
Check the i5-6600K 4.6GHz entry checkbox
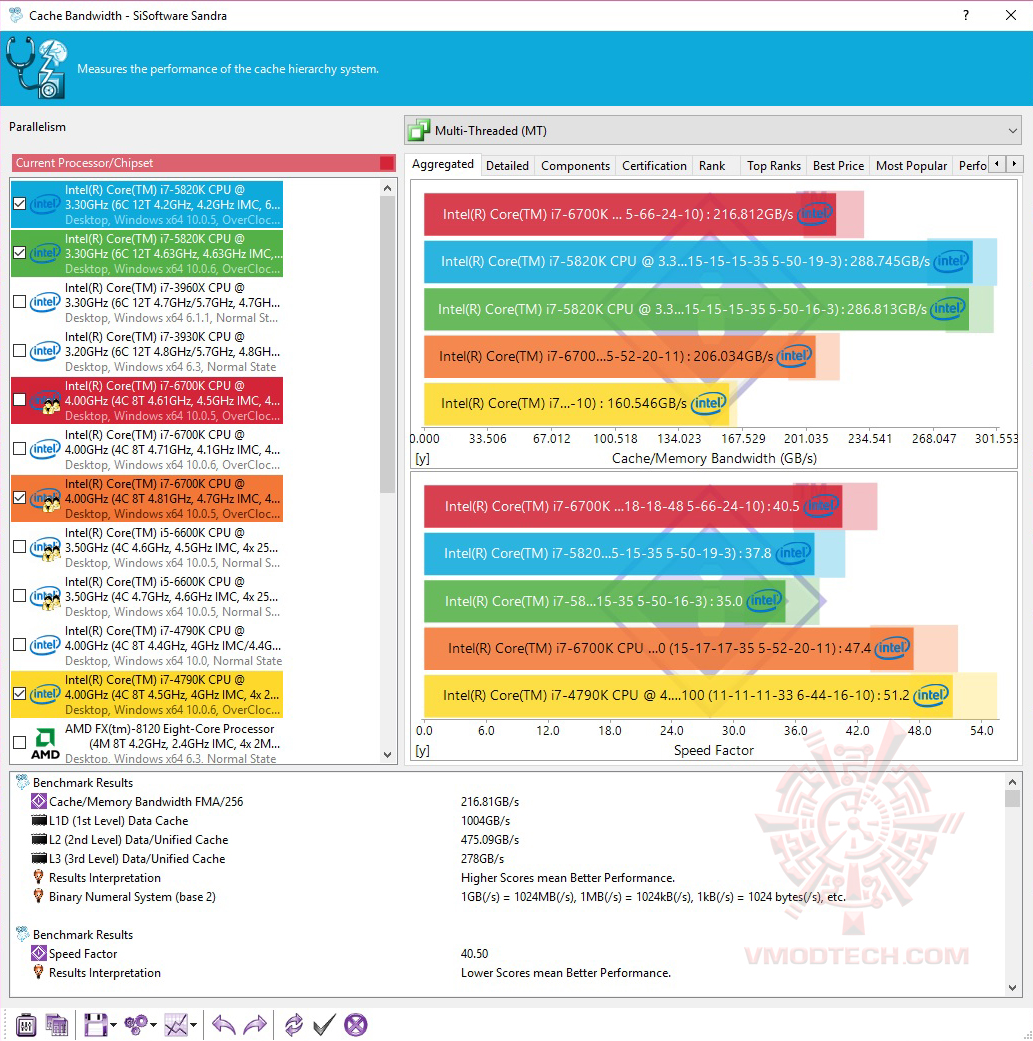[20, 547]
